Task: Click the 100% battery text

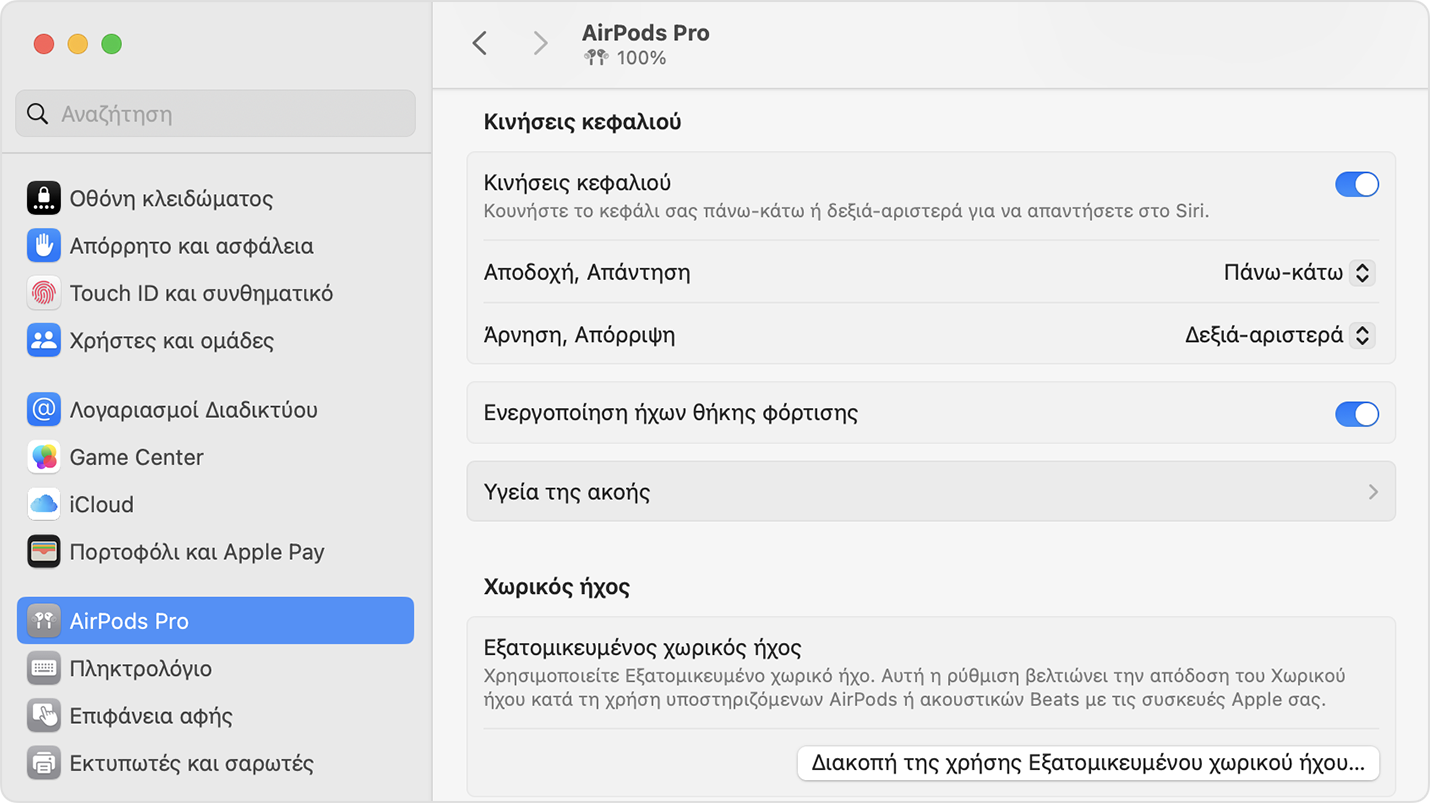Action: pyautogui.click(x=641, y=58)
